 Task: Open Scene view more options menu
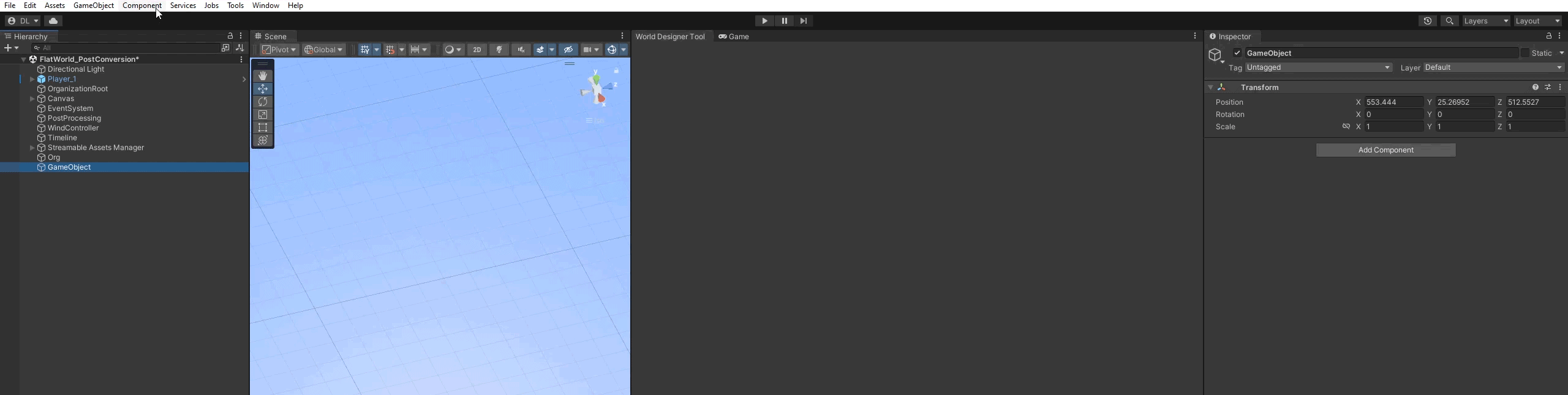(x=622, y=36)
